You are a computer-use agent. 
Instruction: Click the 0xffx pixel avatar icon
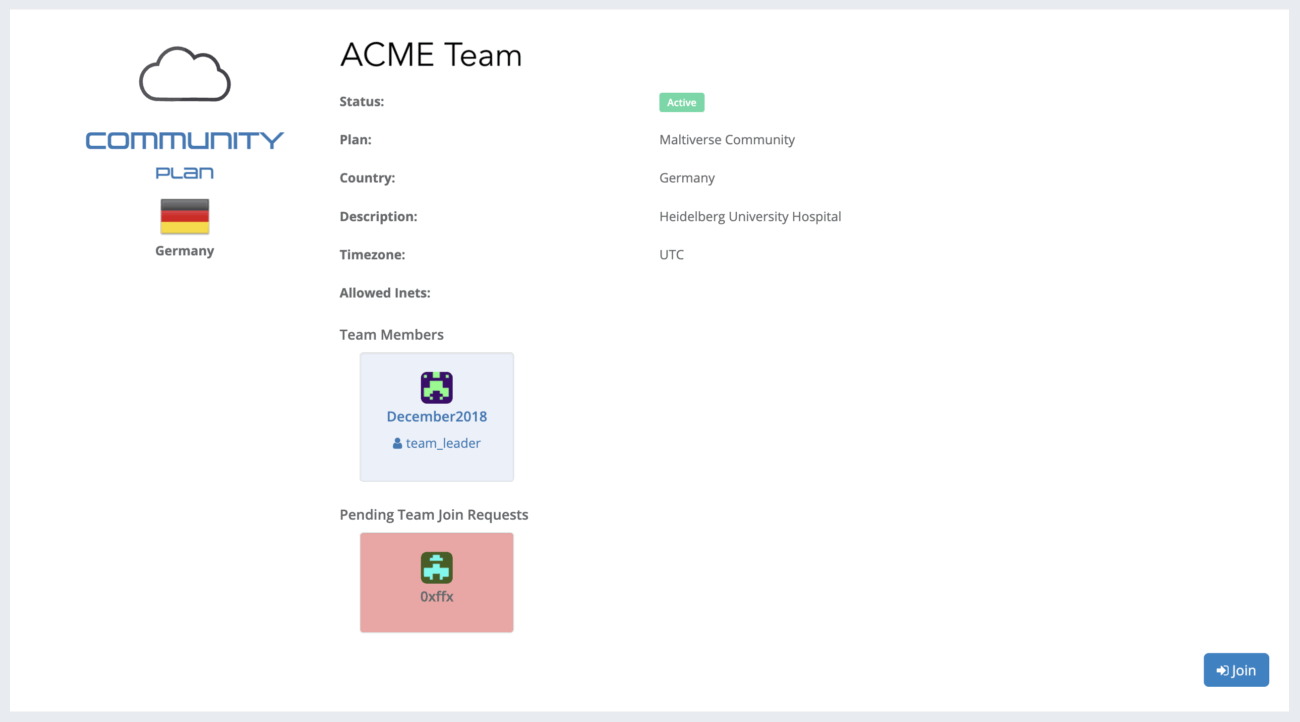click(437, 568)
